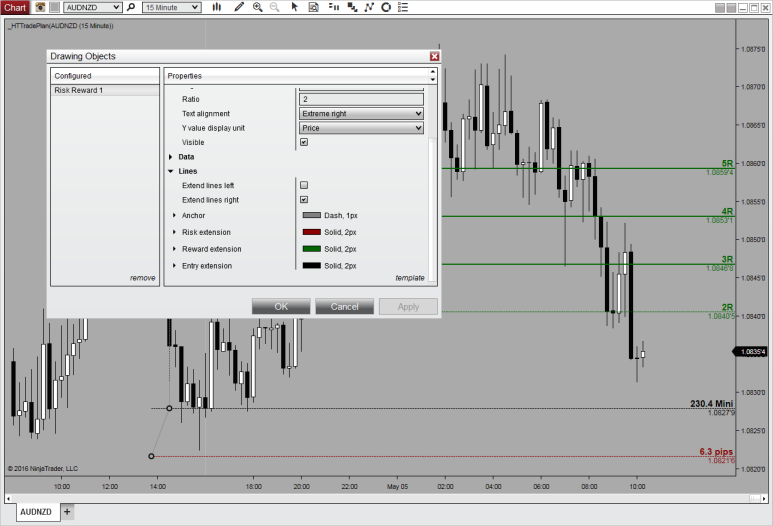Click the data series squares icon
Screen dimensions: 773x526
pos(352,7)
